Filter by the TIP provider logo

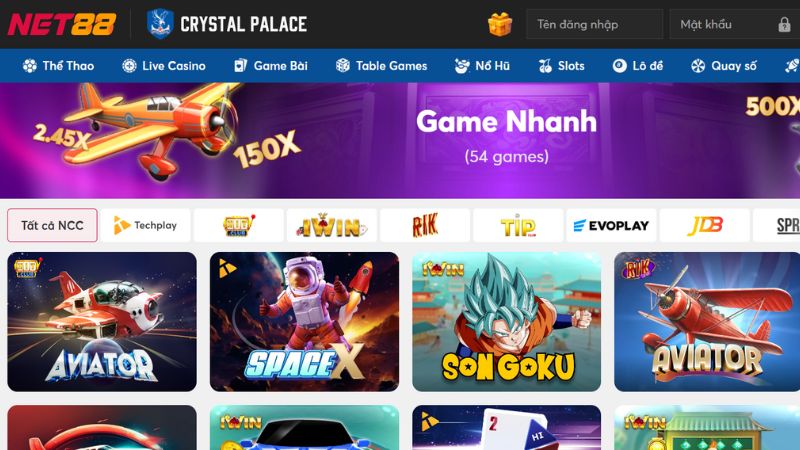click(x=518, y=225)
